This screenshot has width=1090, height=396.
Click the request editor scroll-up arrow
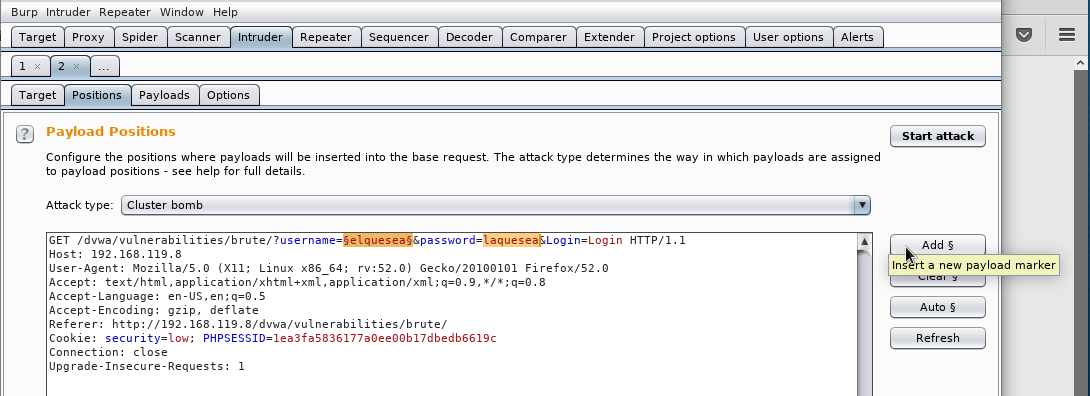[x=864, y=241]
